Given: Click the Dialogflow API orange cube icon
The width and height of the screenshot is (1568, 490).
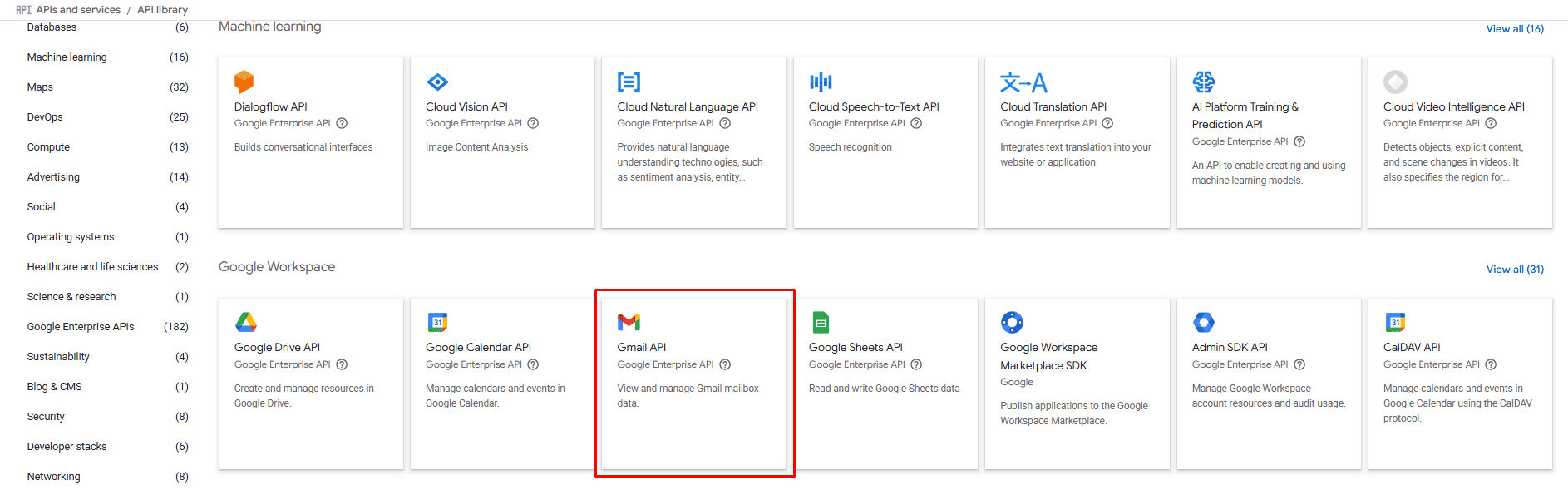Looking at the screenshot, I should coord(244,82).
